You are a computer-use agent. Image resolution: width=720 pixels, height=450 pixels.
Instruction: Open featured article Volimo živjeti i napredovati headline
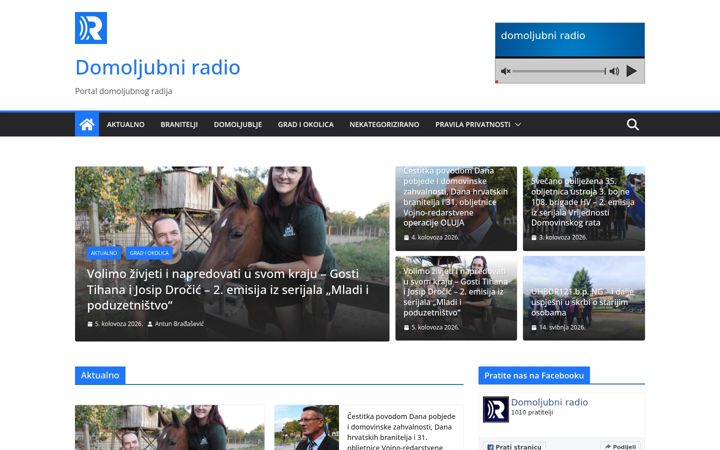pos(228,289)
